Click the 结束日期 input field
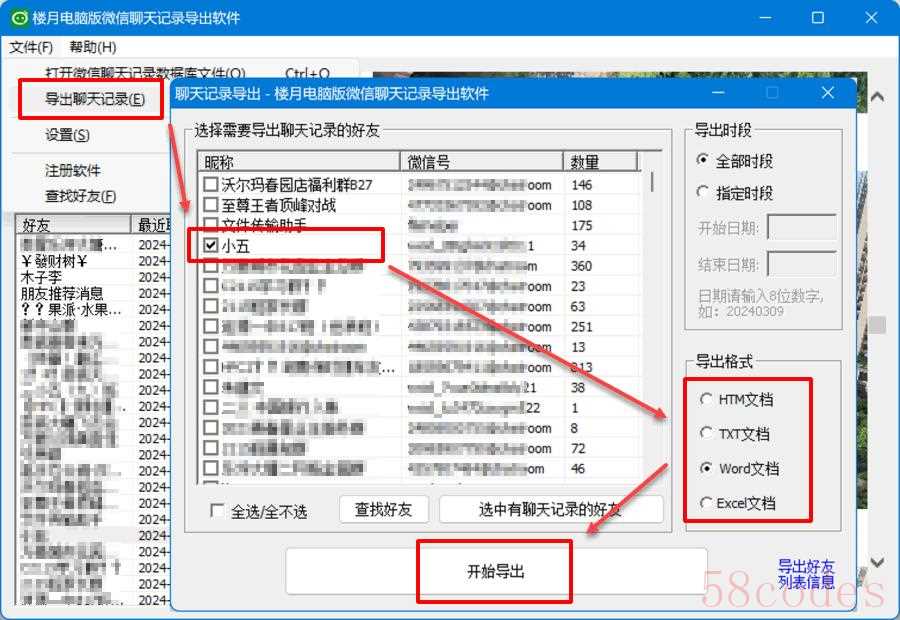900x620 pixels. click(801, 264)
